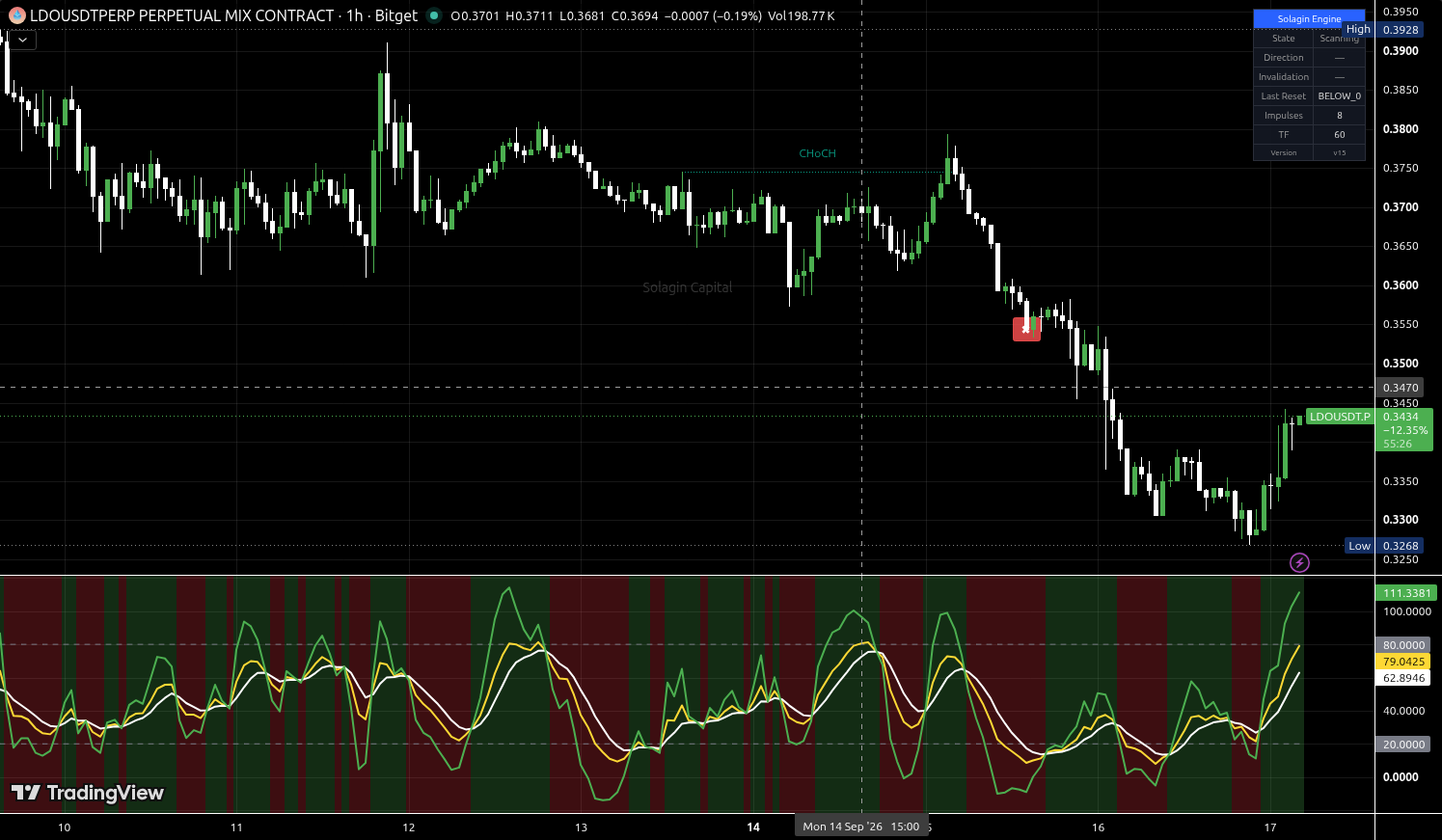The width and height of the screenshot is (1442, 840).
Task: Click the Mon 14 Sep '26 15:00 time label
Action: click(860, 826)
